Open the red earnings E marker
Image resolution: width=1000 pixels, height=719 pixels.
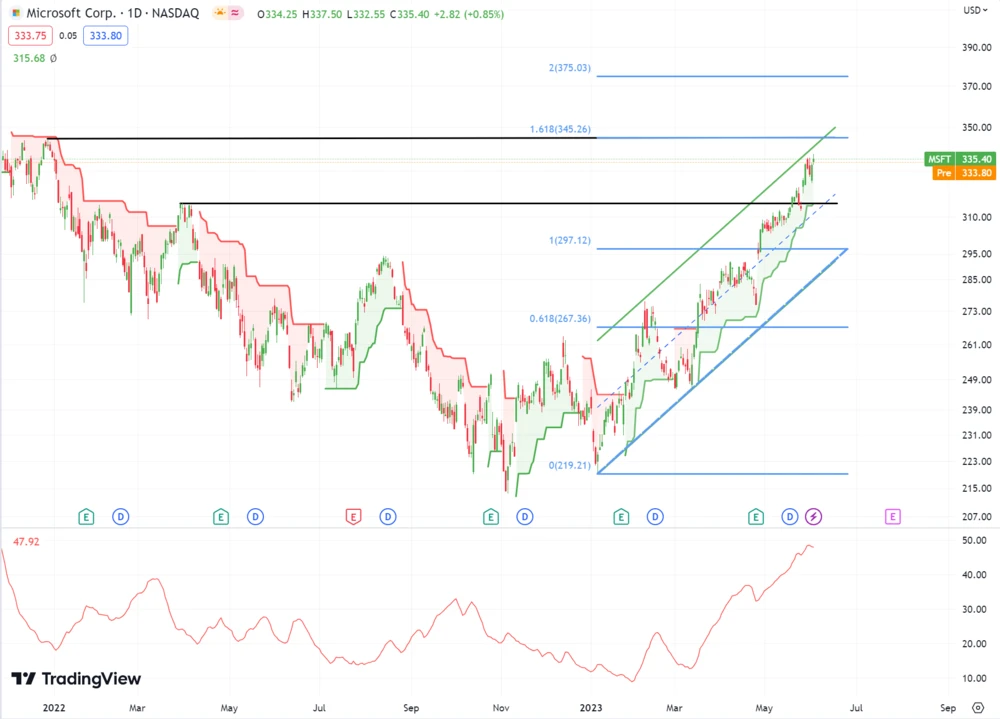(x=352, y=517)
